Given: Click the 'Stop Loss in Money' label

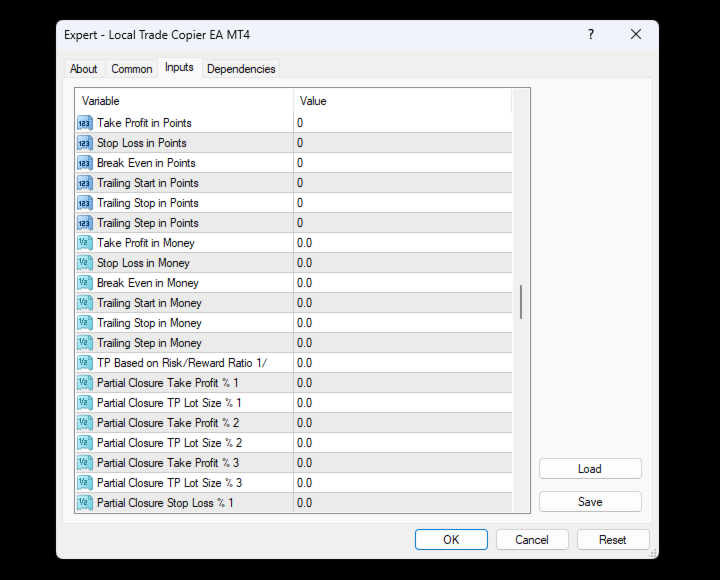Looking at the screenshot, I should pyautogui.click(x=143, y=263).
